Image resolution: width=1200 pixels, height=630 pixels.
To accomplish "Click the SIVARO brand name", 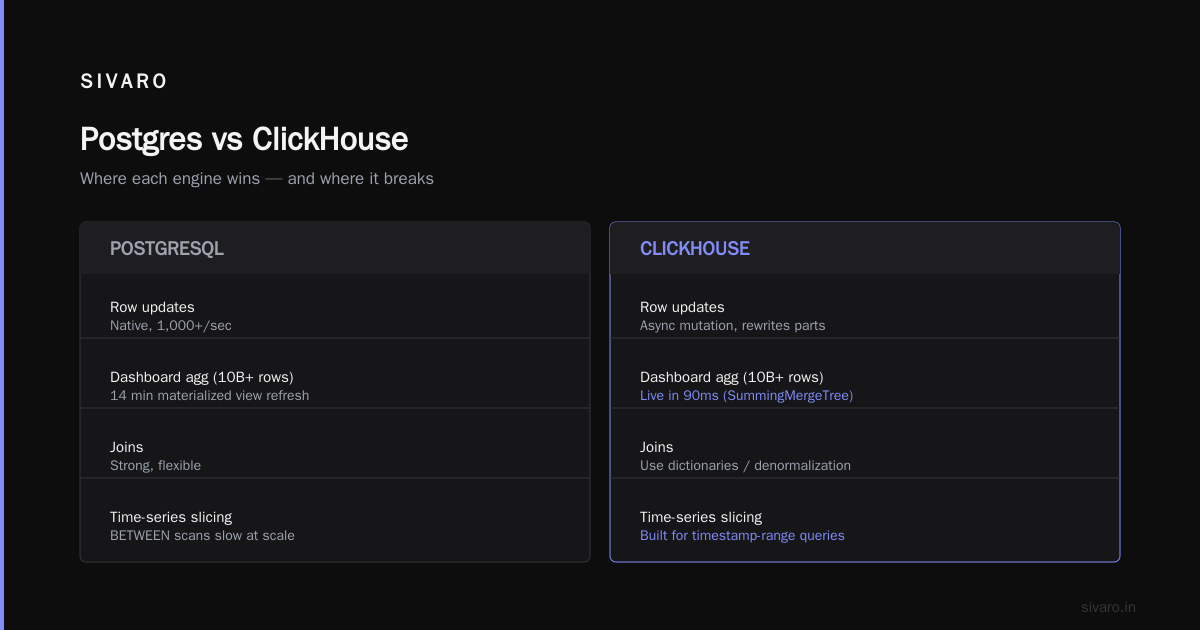I will coord(124,82).
